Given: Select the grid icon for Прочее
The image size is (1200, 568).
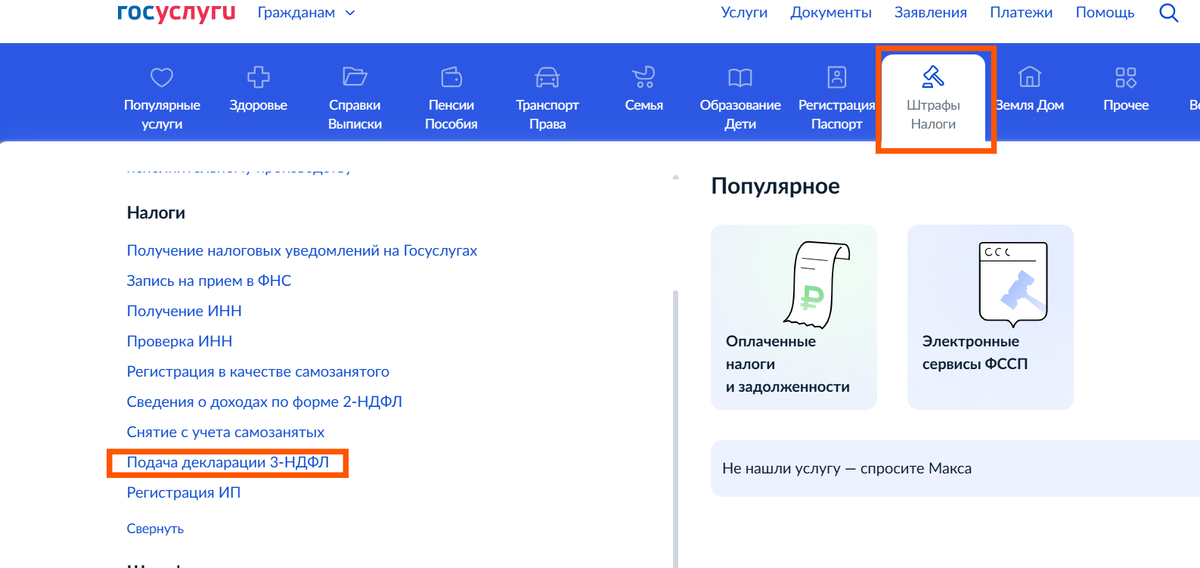Looking at the screenshot, I should pyautogui.click(x=1126, y=77).
